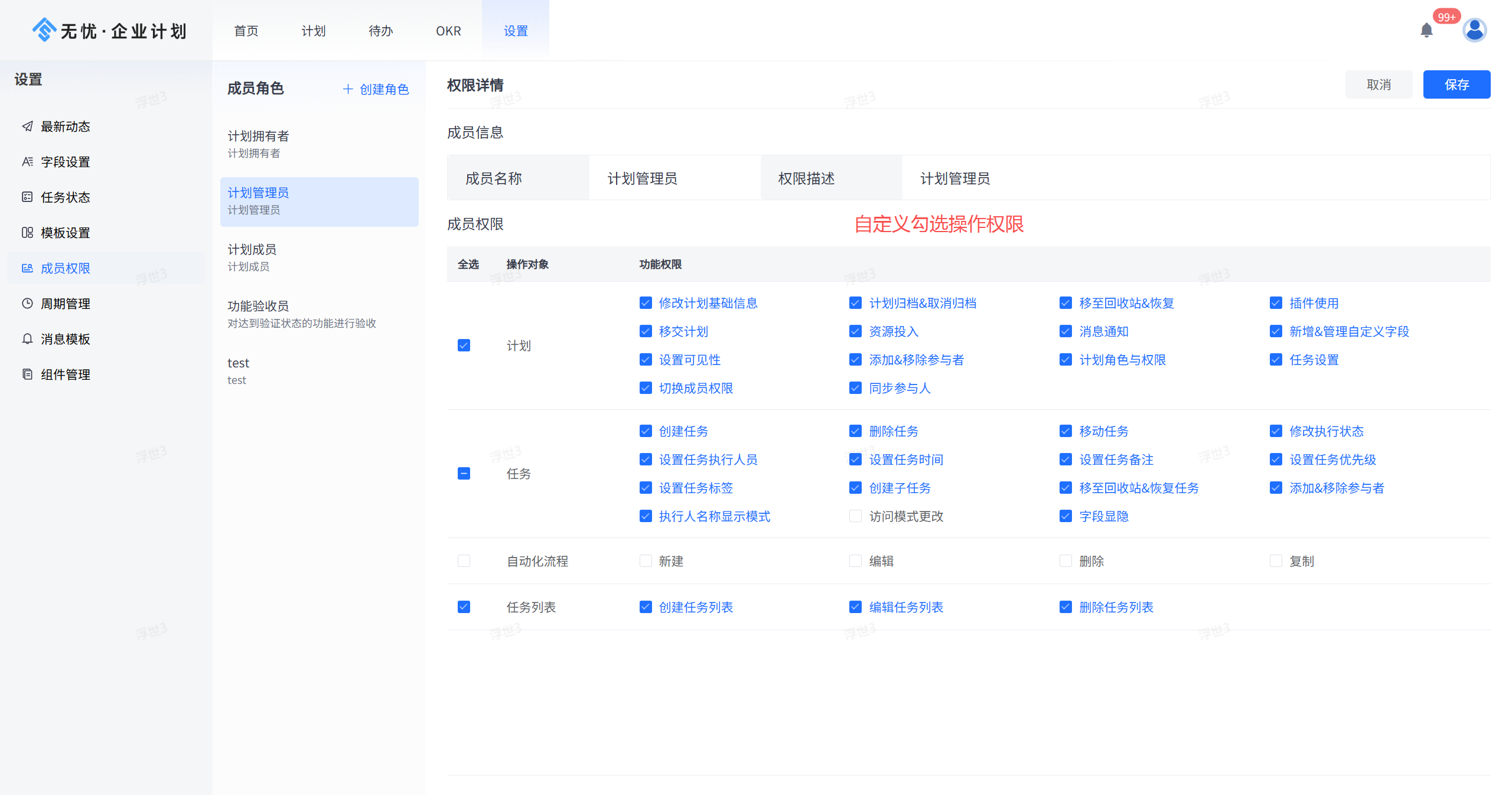
Task: Click the 任务状态 sidebar icon
Action: click(x=27, y=197)
